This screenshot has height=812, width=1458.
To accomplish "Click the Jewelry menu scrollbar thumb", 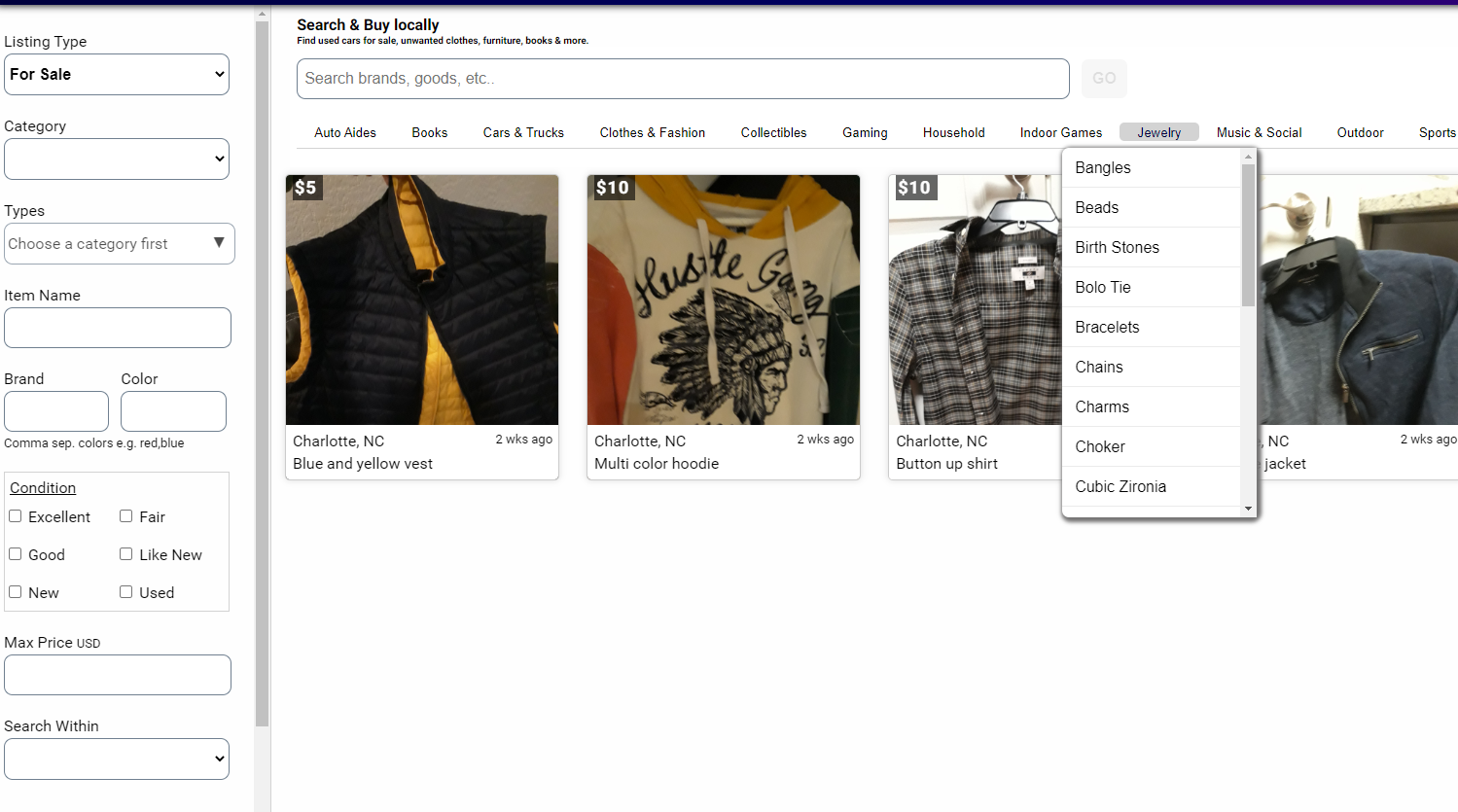I will click(x=1249, y=235).
